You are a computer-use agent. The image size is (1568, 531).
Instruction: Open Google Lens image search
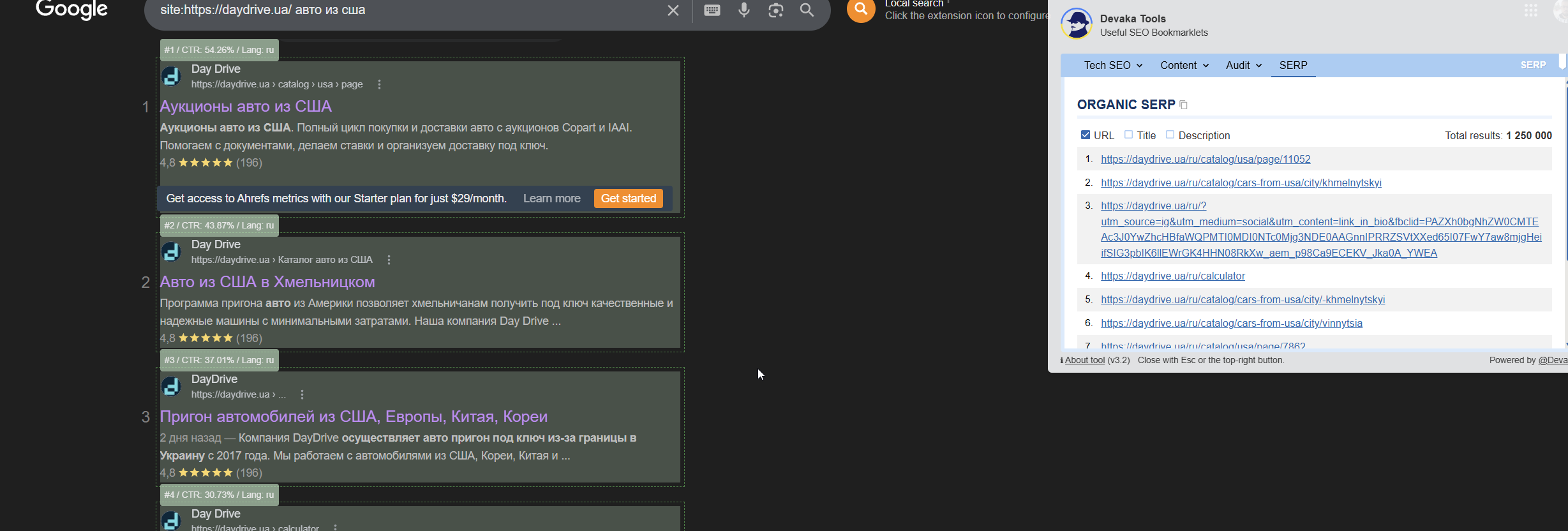(776, 10)
